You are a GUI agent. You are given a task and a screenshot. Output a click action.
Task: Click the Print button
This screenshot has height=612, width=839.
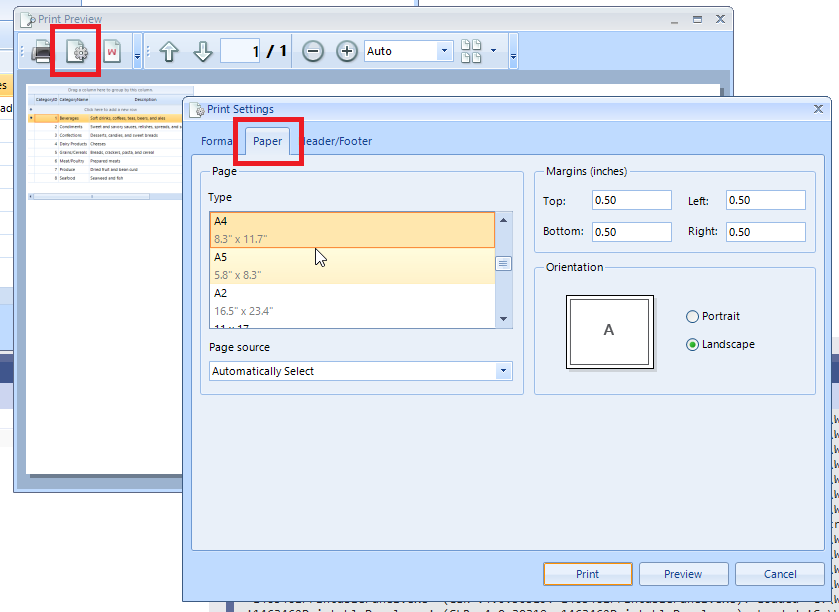pos(588,574)
